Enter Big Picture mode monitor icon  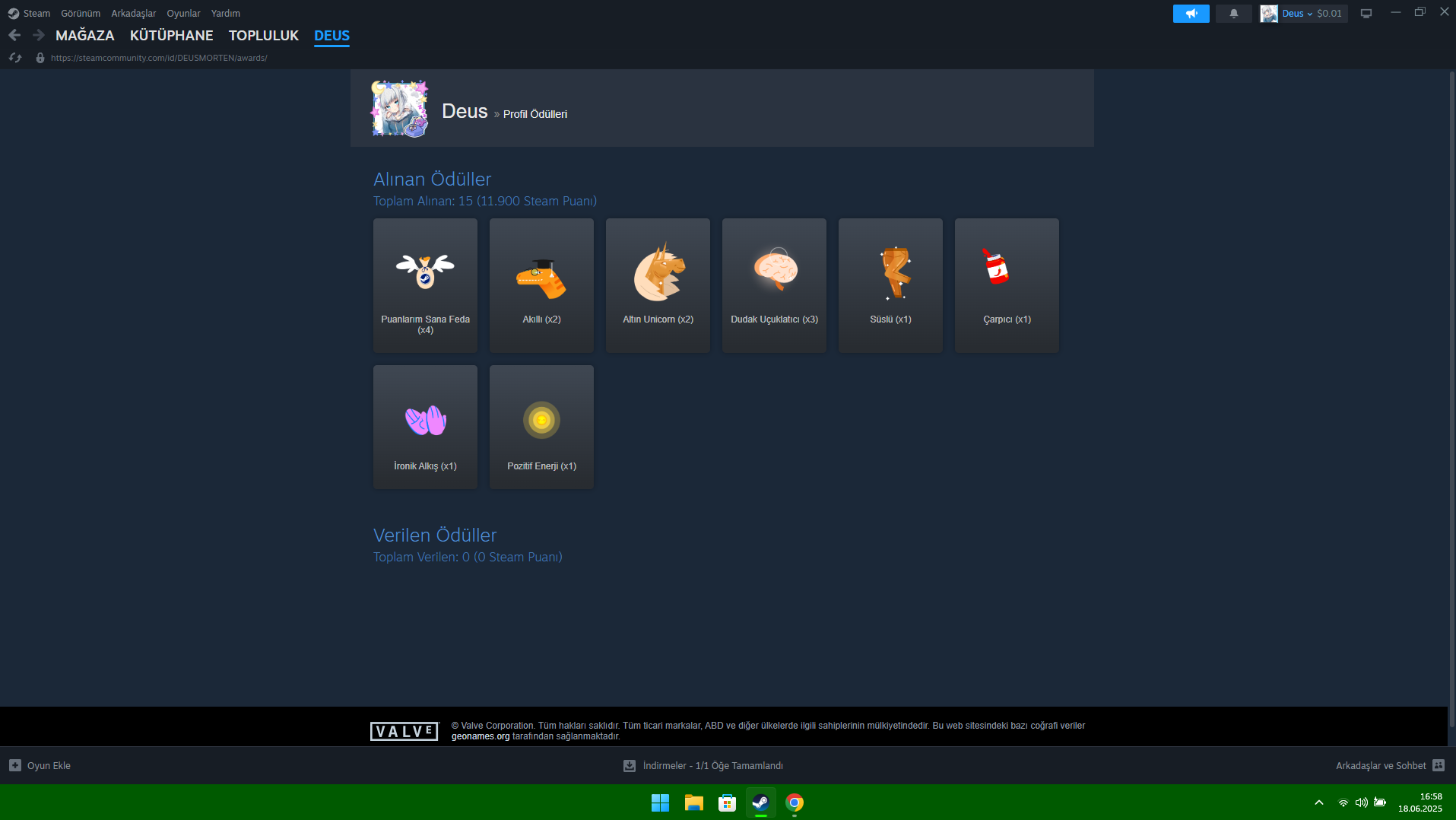[1366, 13]
